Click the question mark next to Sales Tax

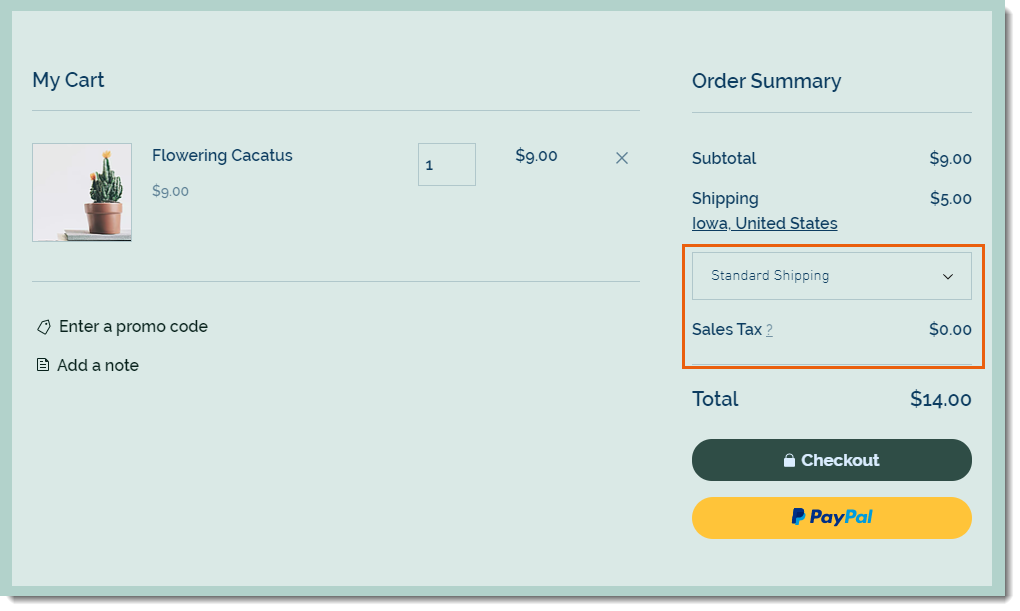coord(768,330)
